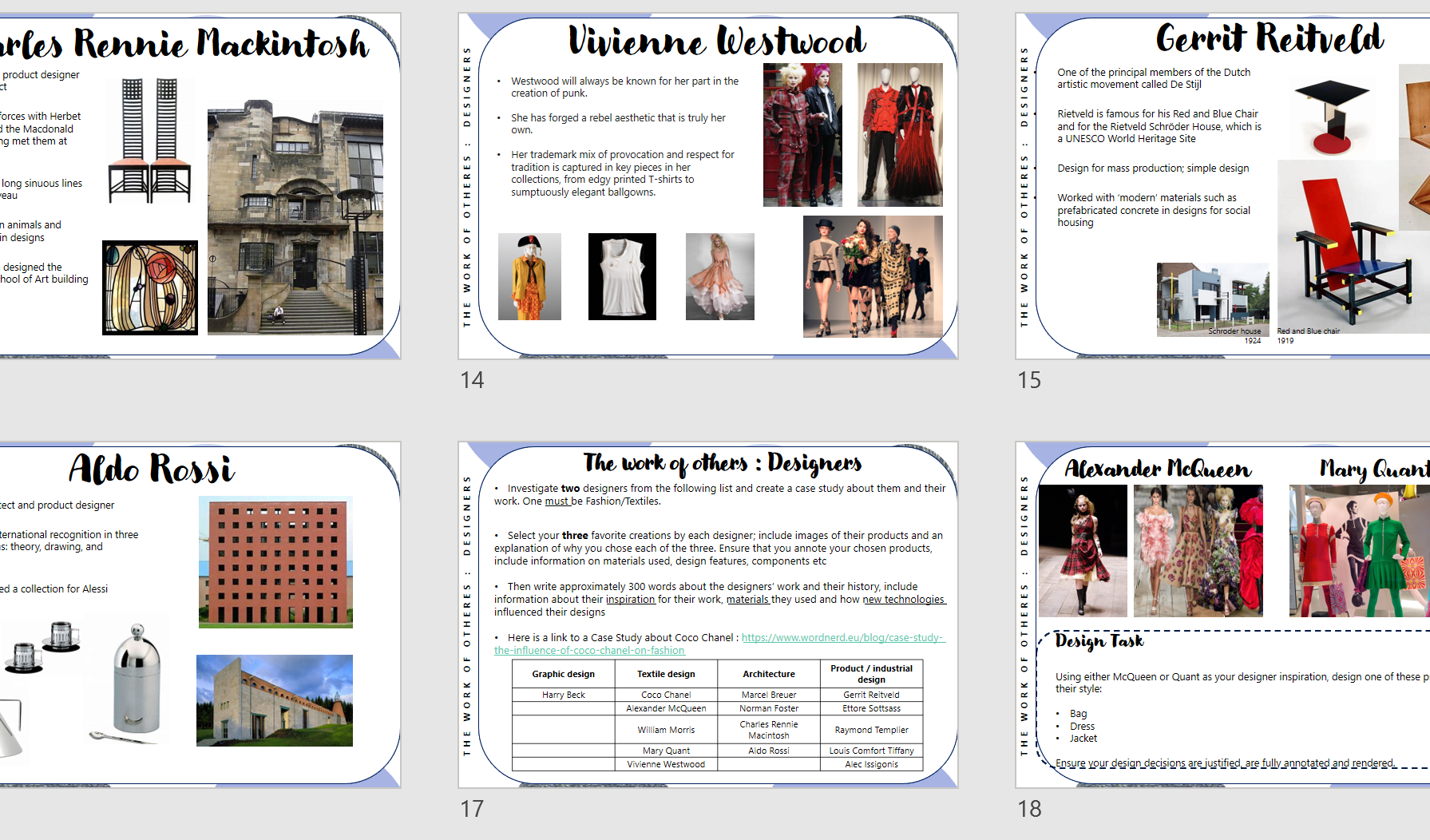Image resolution: width=1430 pixels, height=840 pixels.
Task: Click 'William Morris' table cell
Action: (x=666, y=730)
